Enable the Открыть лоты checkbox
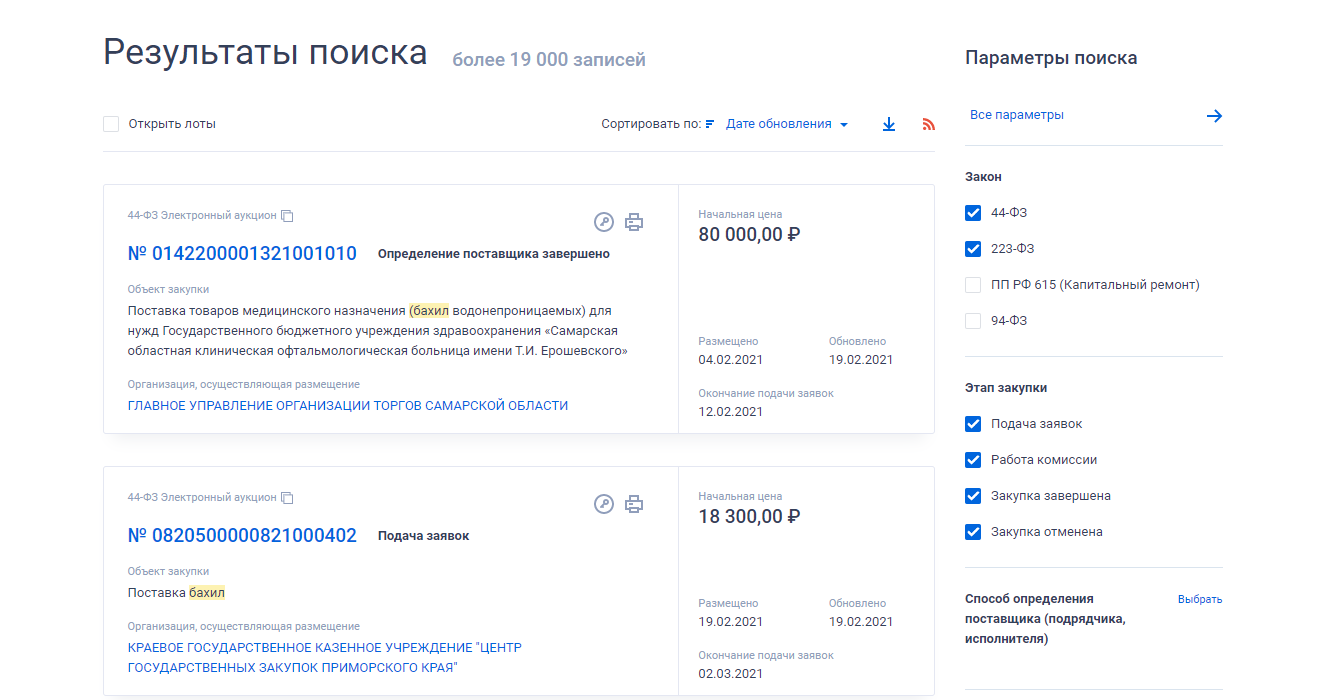Viewport: 1325px width, 700px height. point(111,124)
